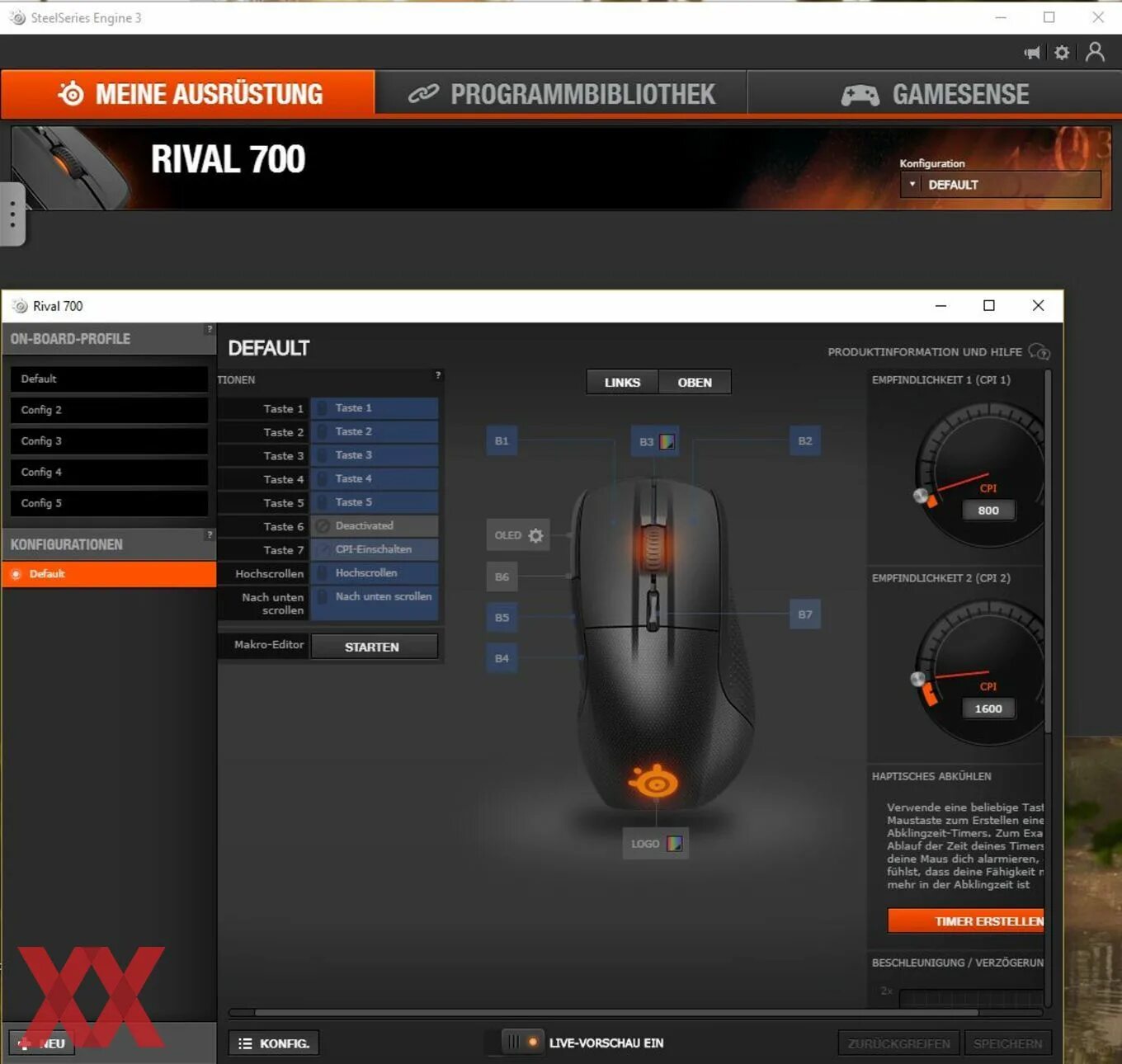Click help question mark on On-Board-Profile

point(210,329)
